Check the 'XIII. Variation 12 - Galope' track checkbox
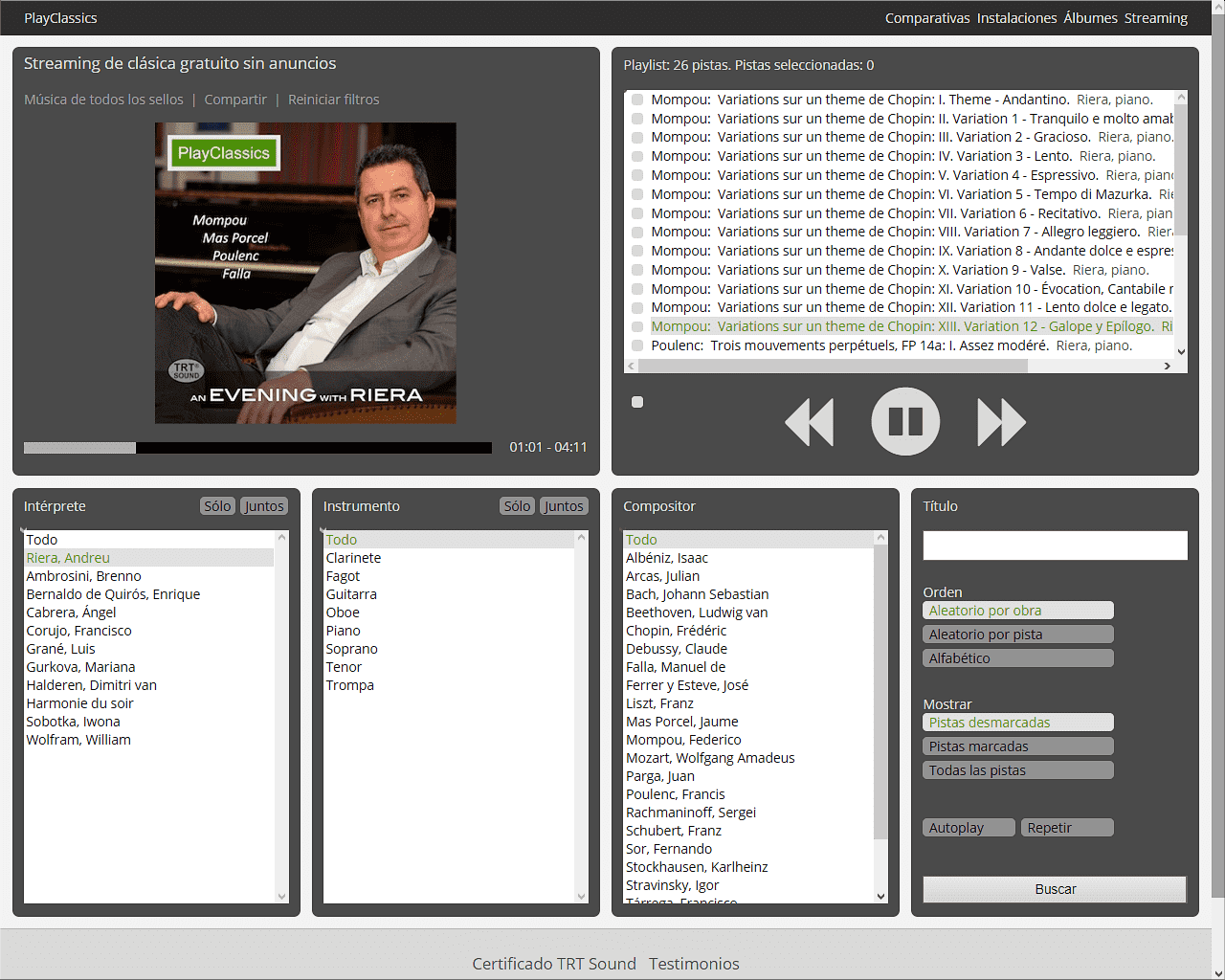 point(637,326)
